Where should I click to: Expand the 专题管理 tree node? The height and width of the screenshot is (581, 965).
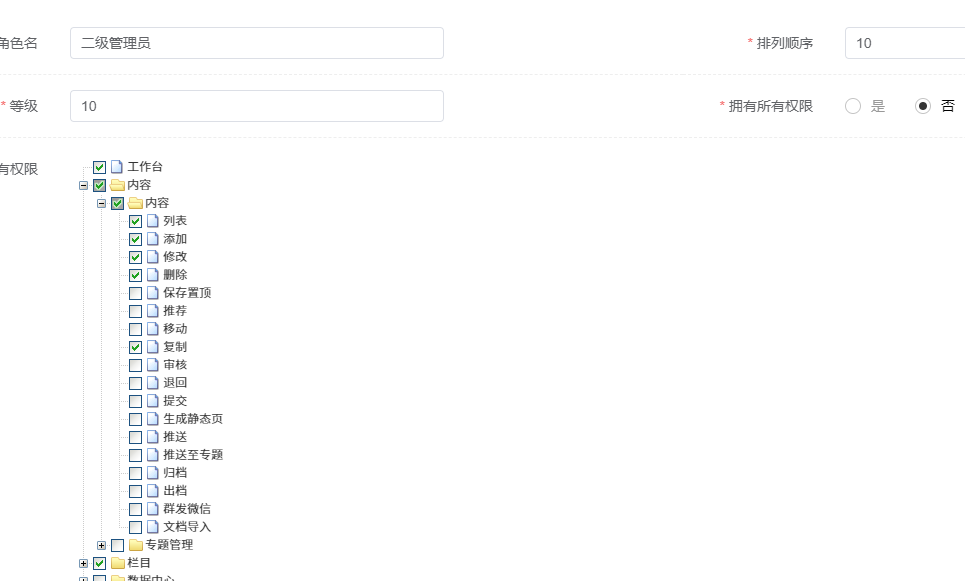pos(101,545)
